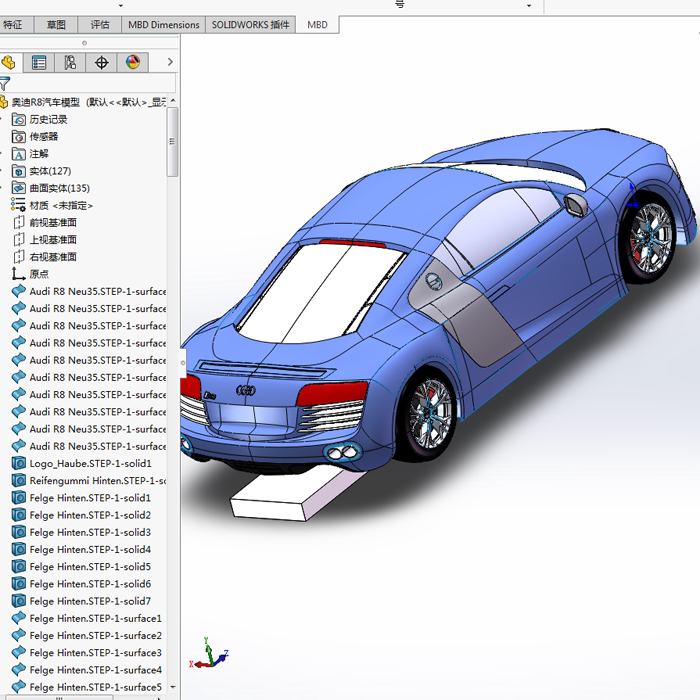The width and height of the screenshot is (700, 700).
Task: Click the 原点 origin icon
Action: tap(18, 274)
